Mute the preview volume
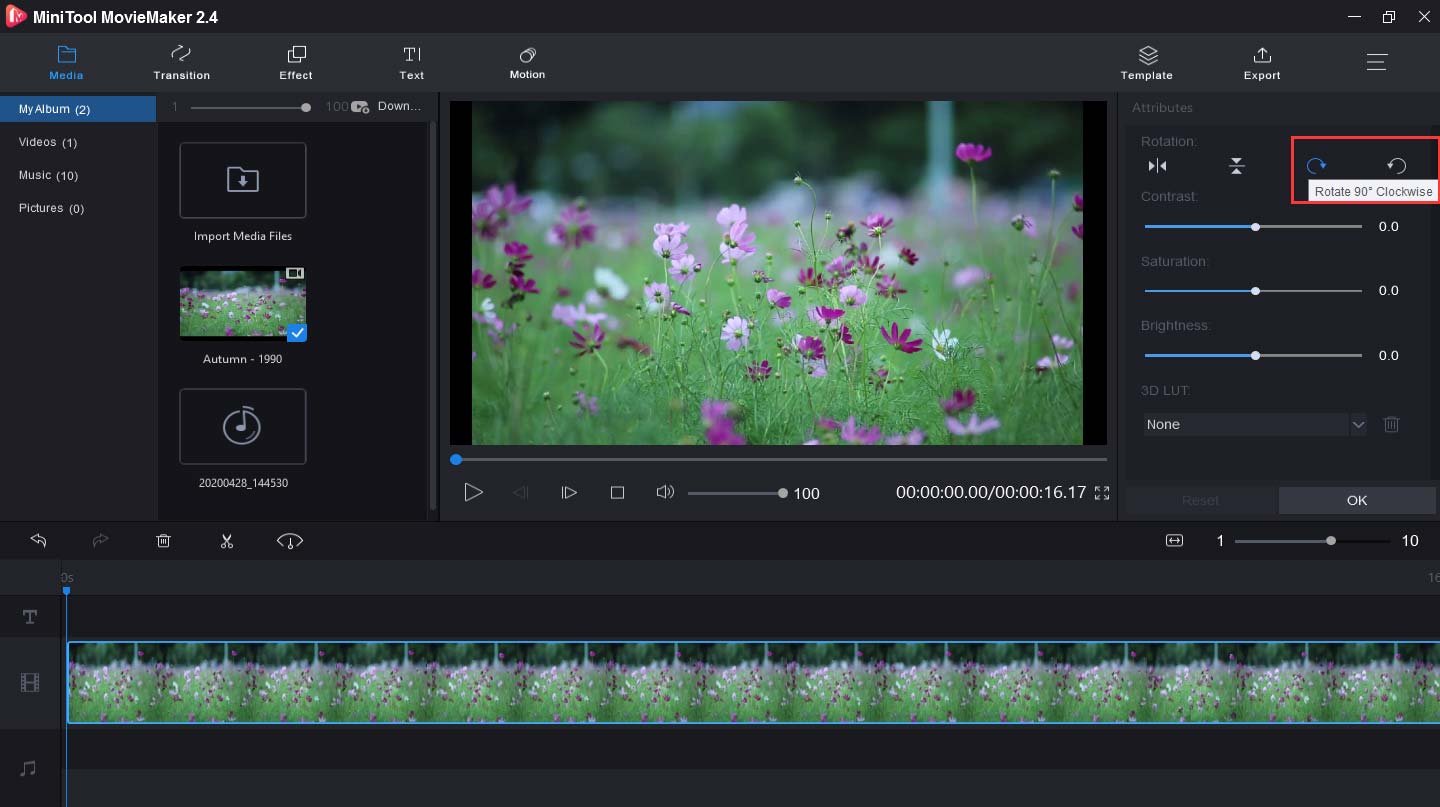The image size is (1440, 807). (x=665, y=492)
